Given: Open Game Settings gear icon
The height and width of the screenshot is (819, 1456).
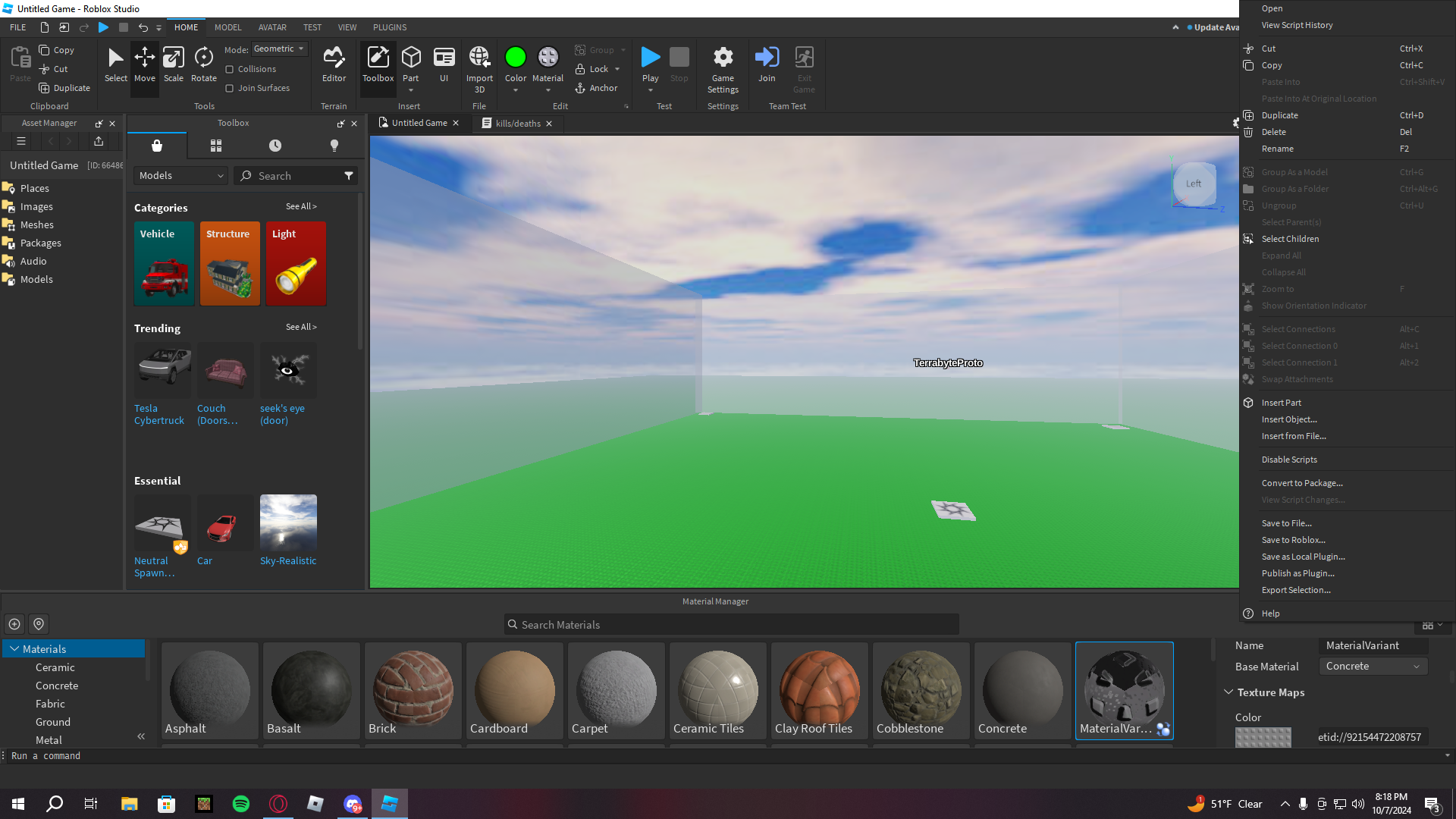Looking at the screenshot, I should pyautogui.click(x=723, y=58).
